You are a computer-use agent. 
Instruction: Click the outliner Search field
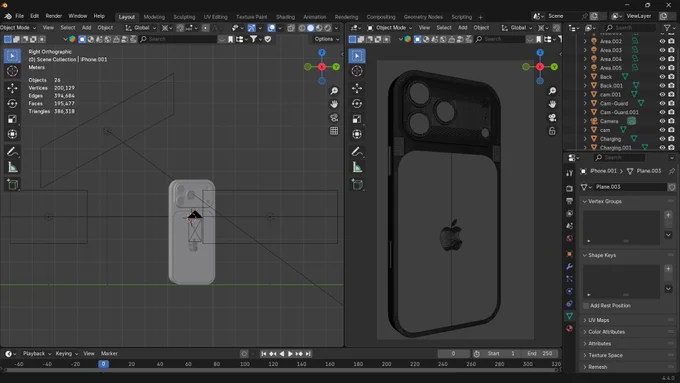pyautogui.click(x=630, y=28)
